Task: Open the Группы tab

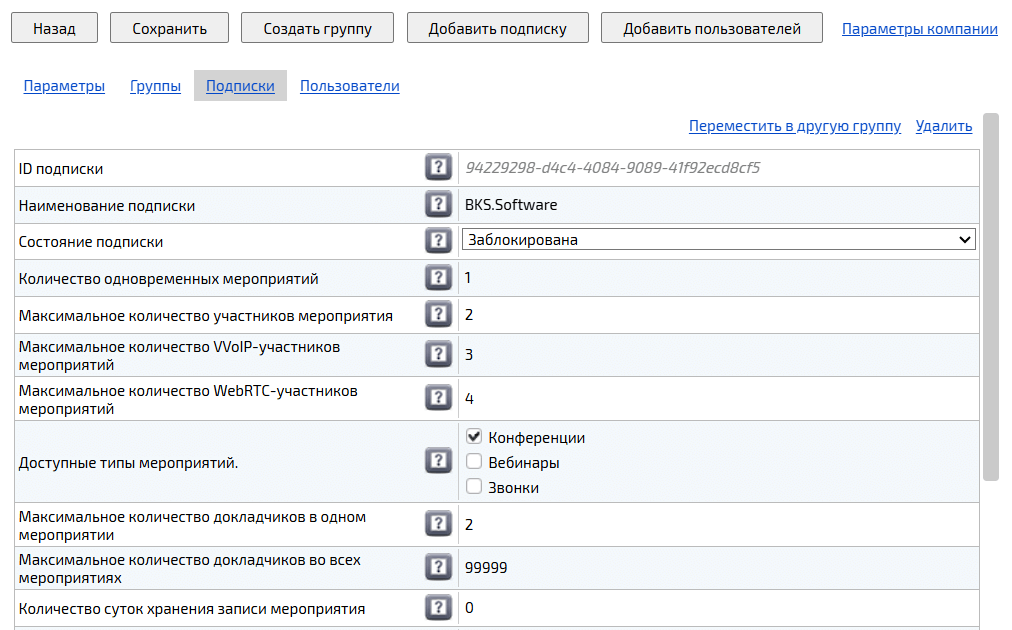Action: [154, 86]
